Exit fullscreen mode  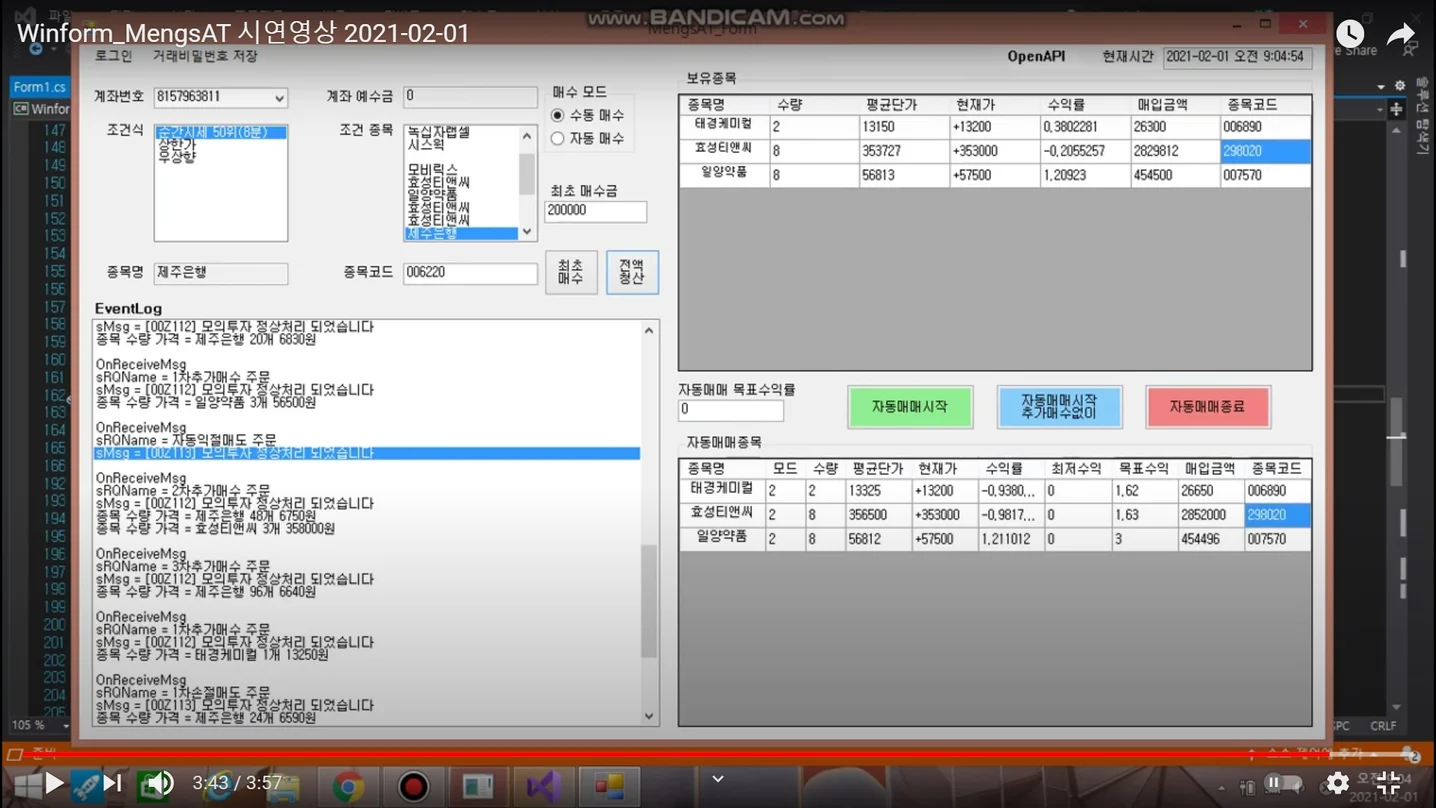point(1389,782)
